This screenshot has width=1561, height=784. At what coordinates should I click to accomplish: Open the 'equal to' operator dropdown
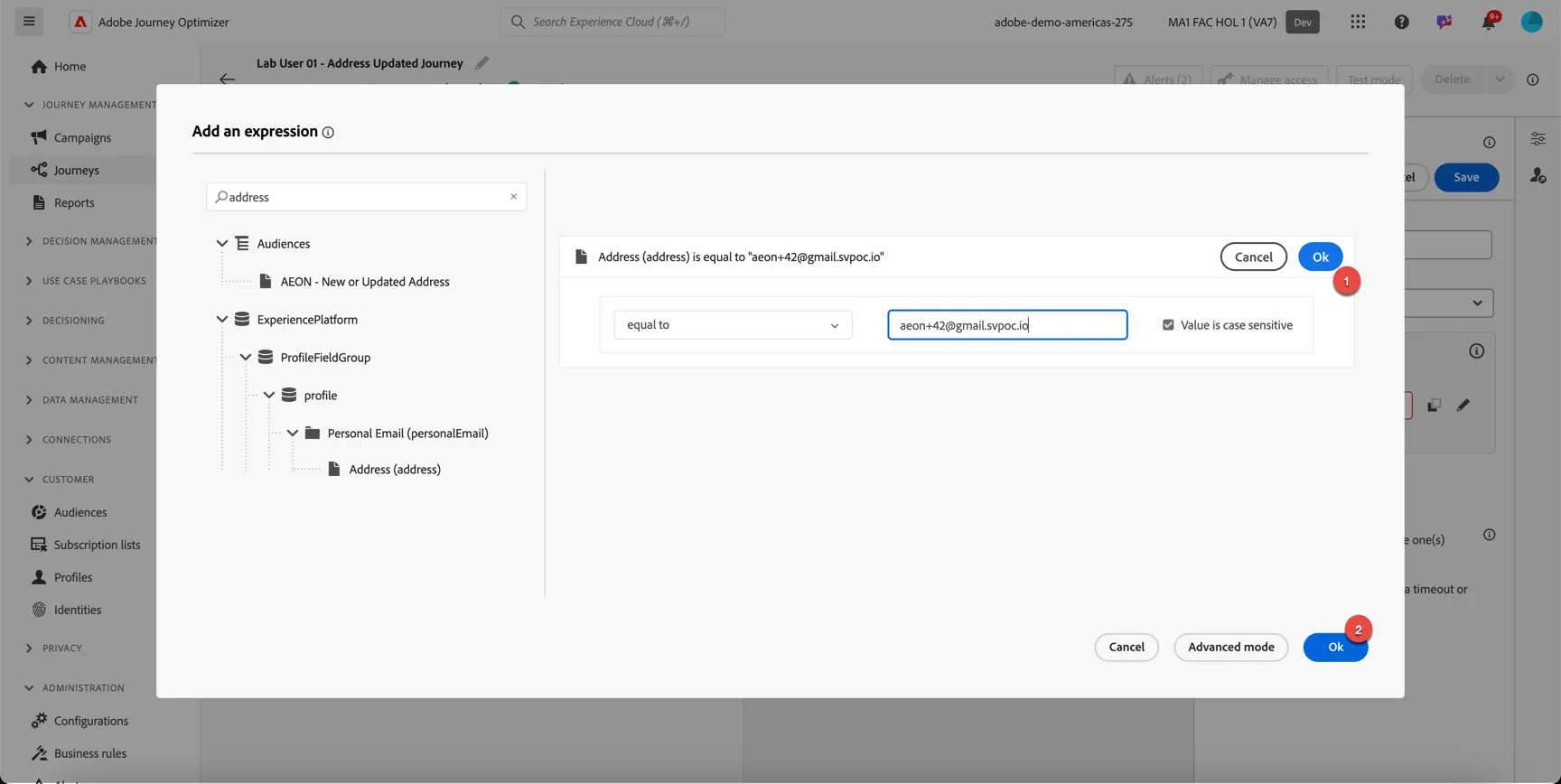(x=733, y=325)
